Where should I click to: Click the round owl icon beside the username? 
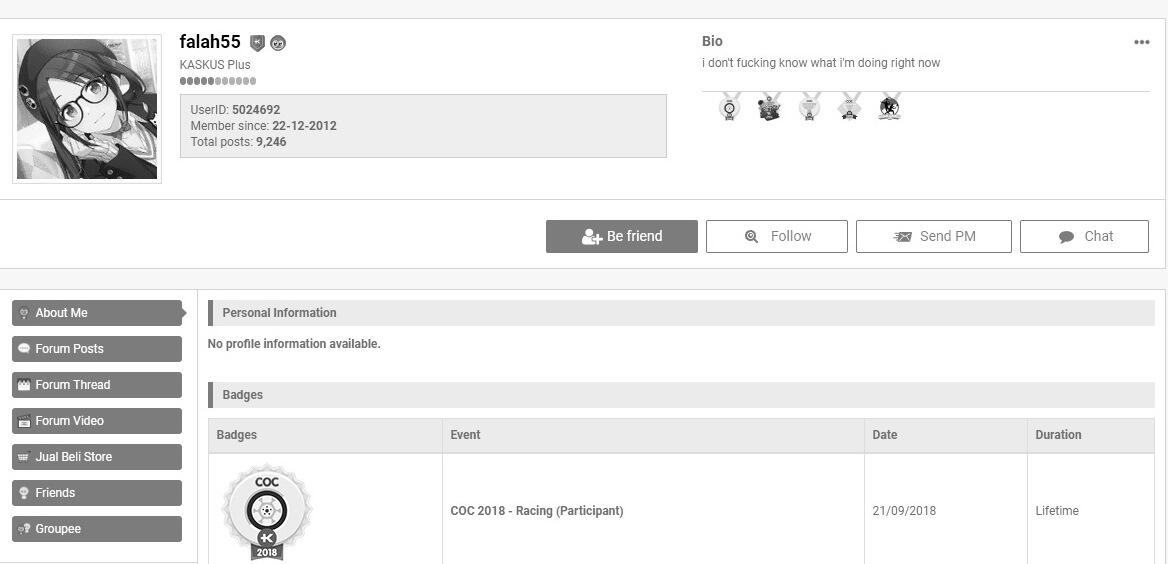coord(278,42)
